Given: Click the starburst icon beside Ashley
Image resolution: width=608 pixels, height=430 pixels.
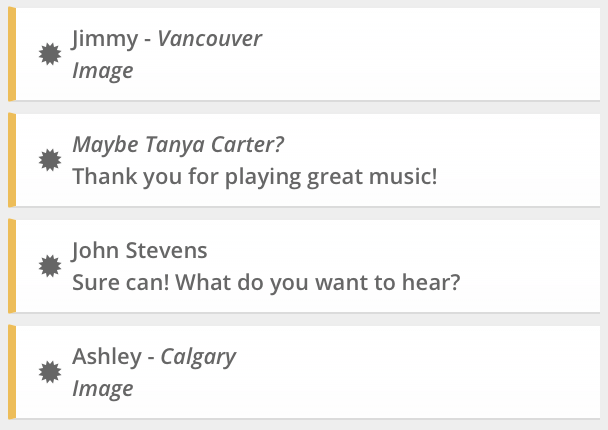Looking at the screenshot, I should [x=50, y=372].
